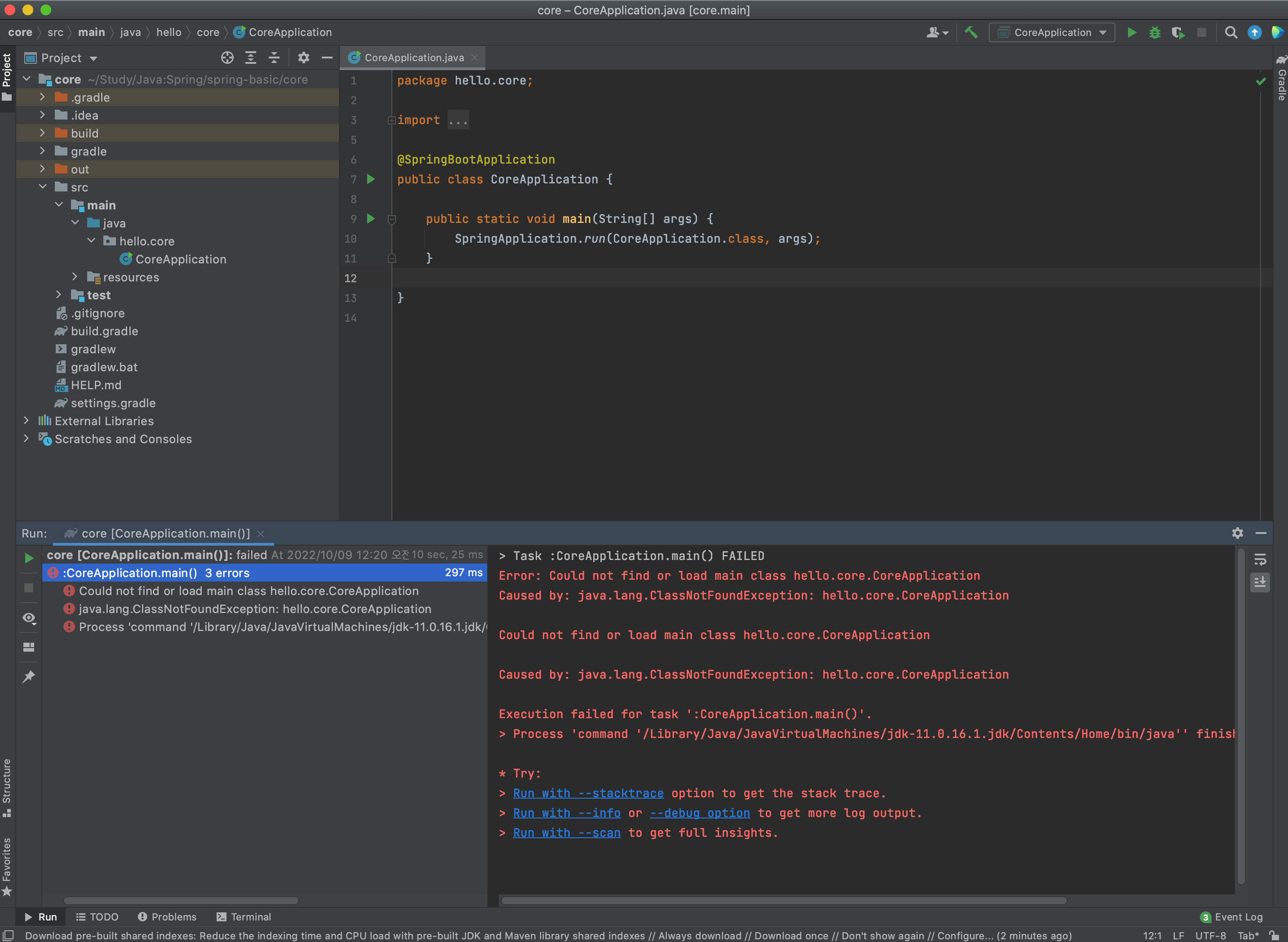The width and height of the screenshot is (1288, 942).
Task: Hide the Project tool window
Action: pyautogui.click(x=327, y=58)
